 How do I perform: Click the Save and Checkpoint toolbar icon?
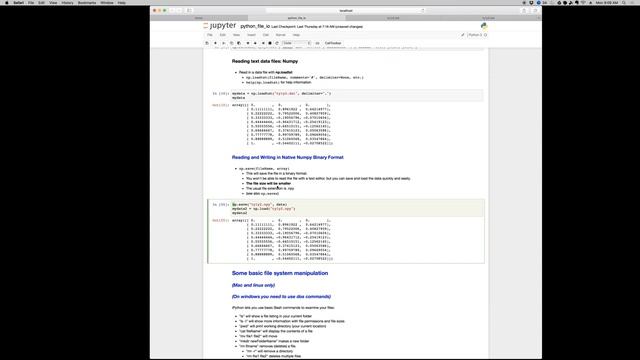click(x=207, y=43)
